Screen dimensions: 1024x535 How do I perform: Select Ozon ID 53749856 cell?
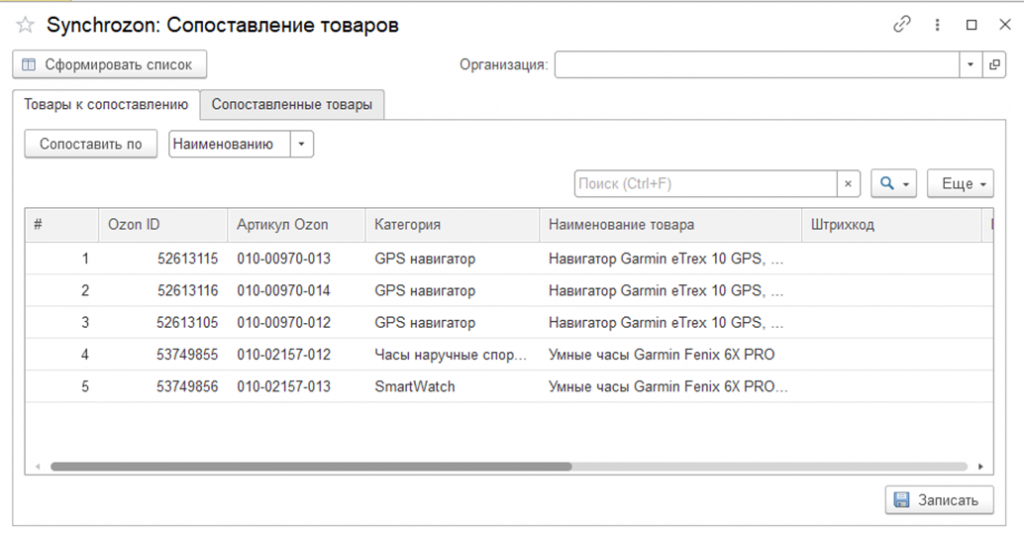click(x=163, y=387)
